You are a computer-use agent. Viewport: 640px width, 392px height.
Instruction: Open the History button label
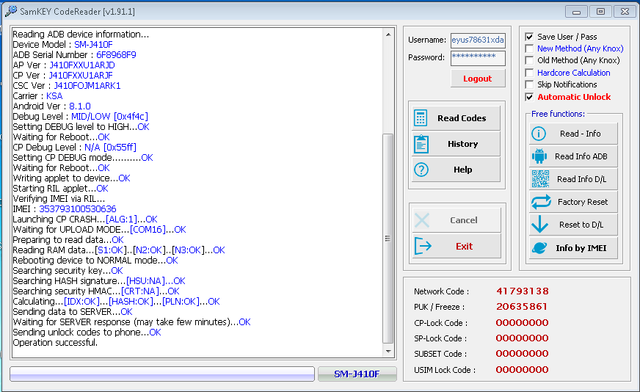pyautogui.click(x=462, y=144)
